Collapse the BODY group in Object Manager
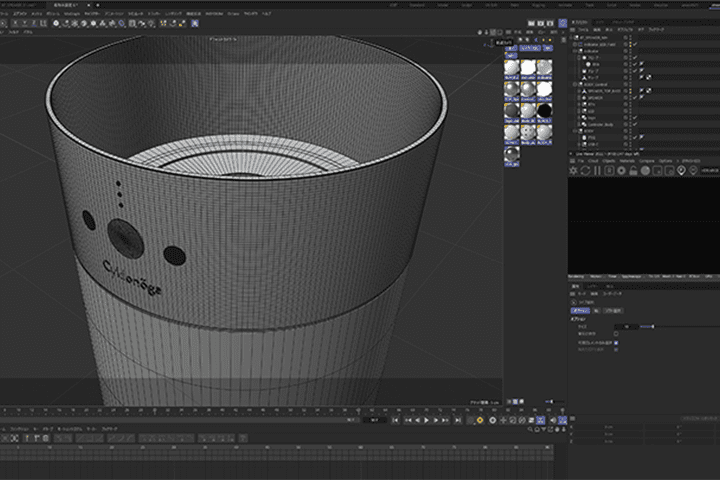Image resolution: width=720 pixels, height=480 pixels. click(x=574, y=131)
